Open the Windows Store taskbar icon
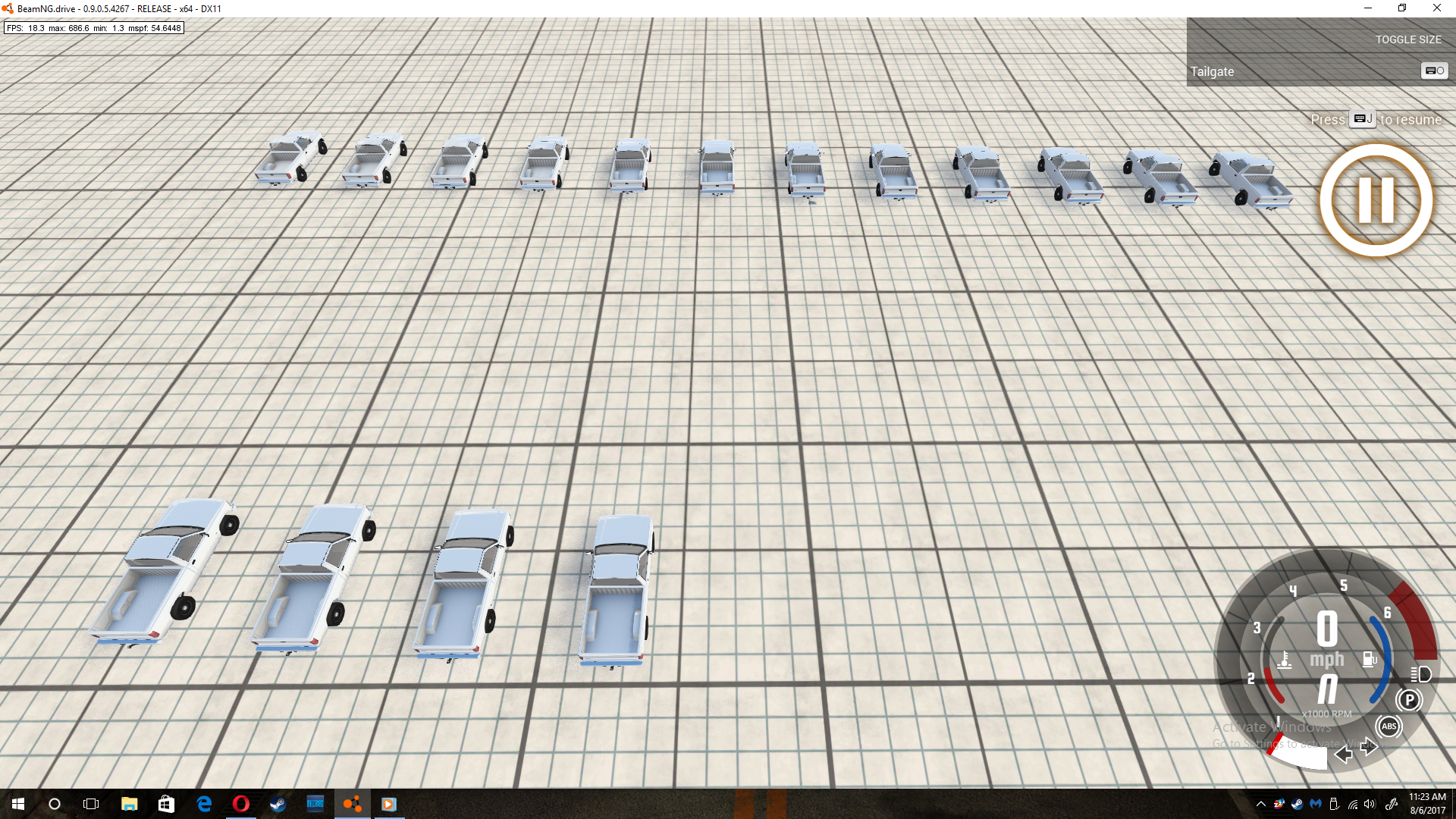The width and height of the screenshot is (1456, 819). [x=166, y=804]
